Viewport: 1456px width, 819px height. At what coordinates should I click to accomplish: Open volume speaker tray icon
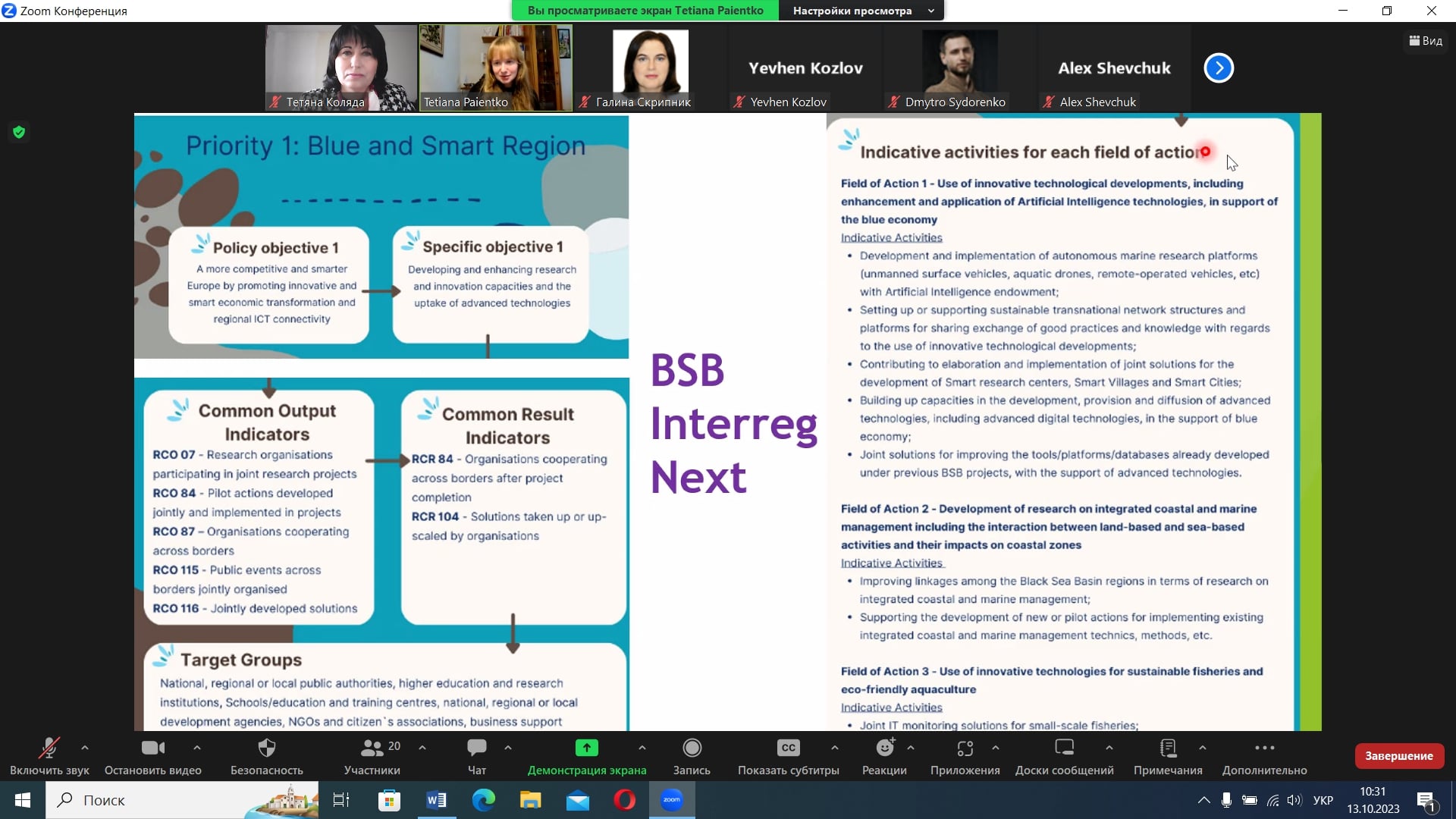click(x=1294, y=800)
